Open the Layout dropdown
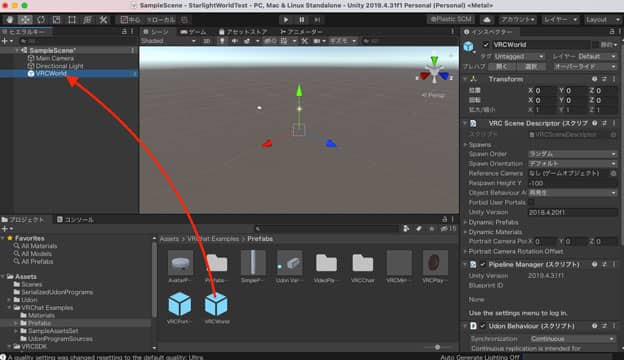Viewport: 624px width, 360px height. (x=603, y=19)
